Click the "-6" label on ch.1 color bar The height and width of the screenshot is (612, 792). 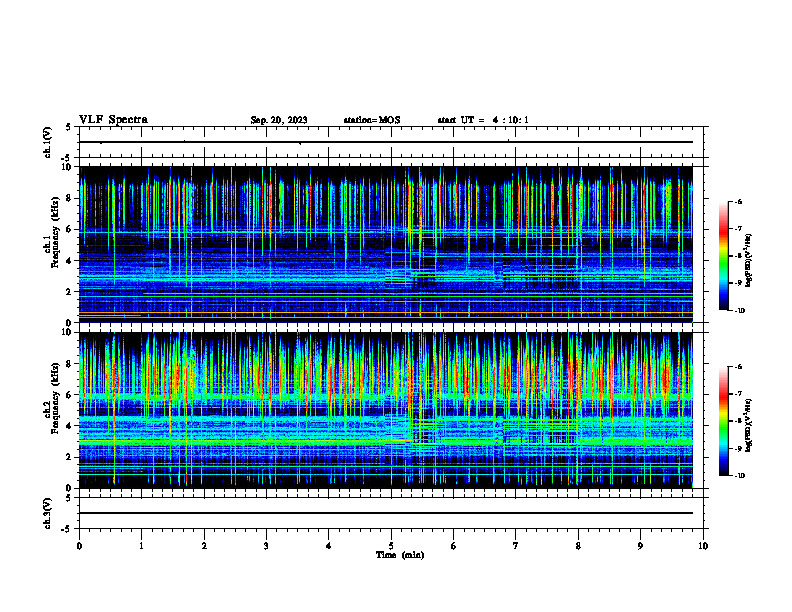738,201
